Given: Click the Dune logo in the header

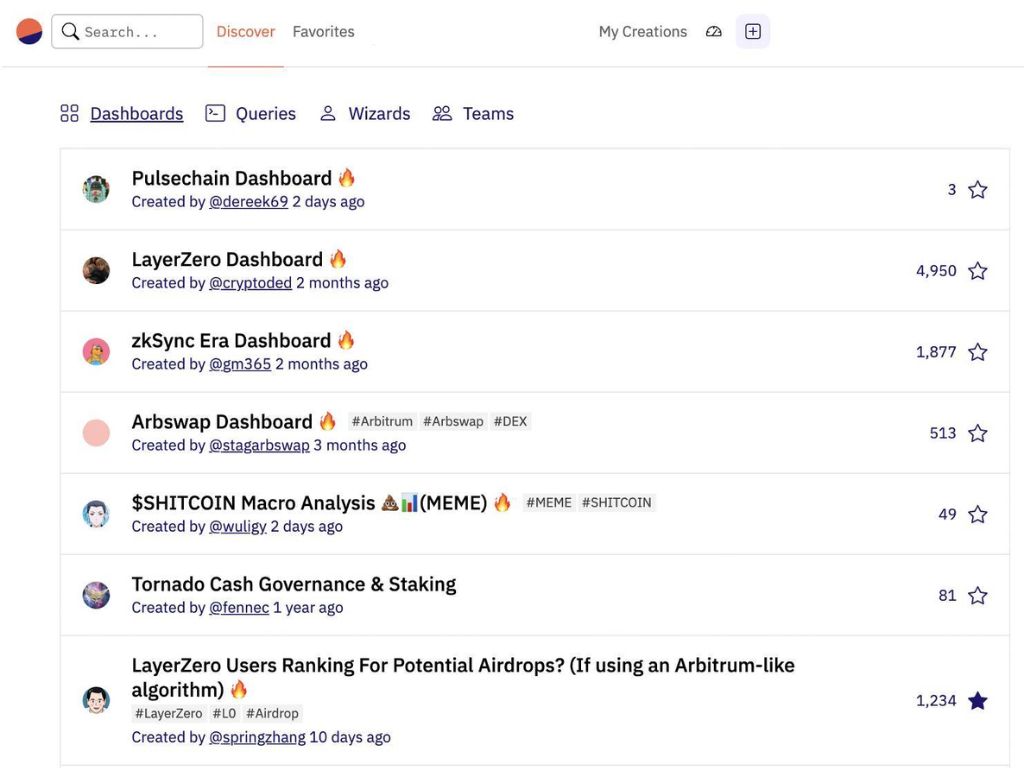Looking at the screenshot, I should click(29, 31).
